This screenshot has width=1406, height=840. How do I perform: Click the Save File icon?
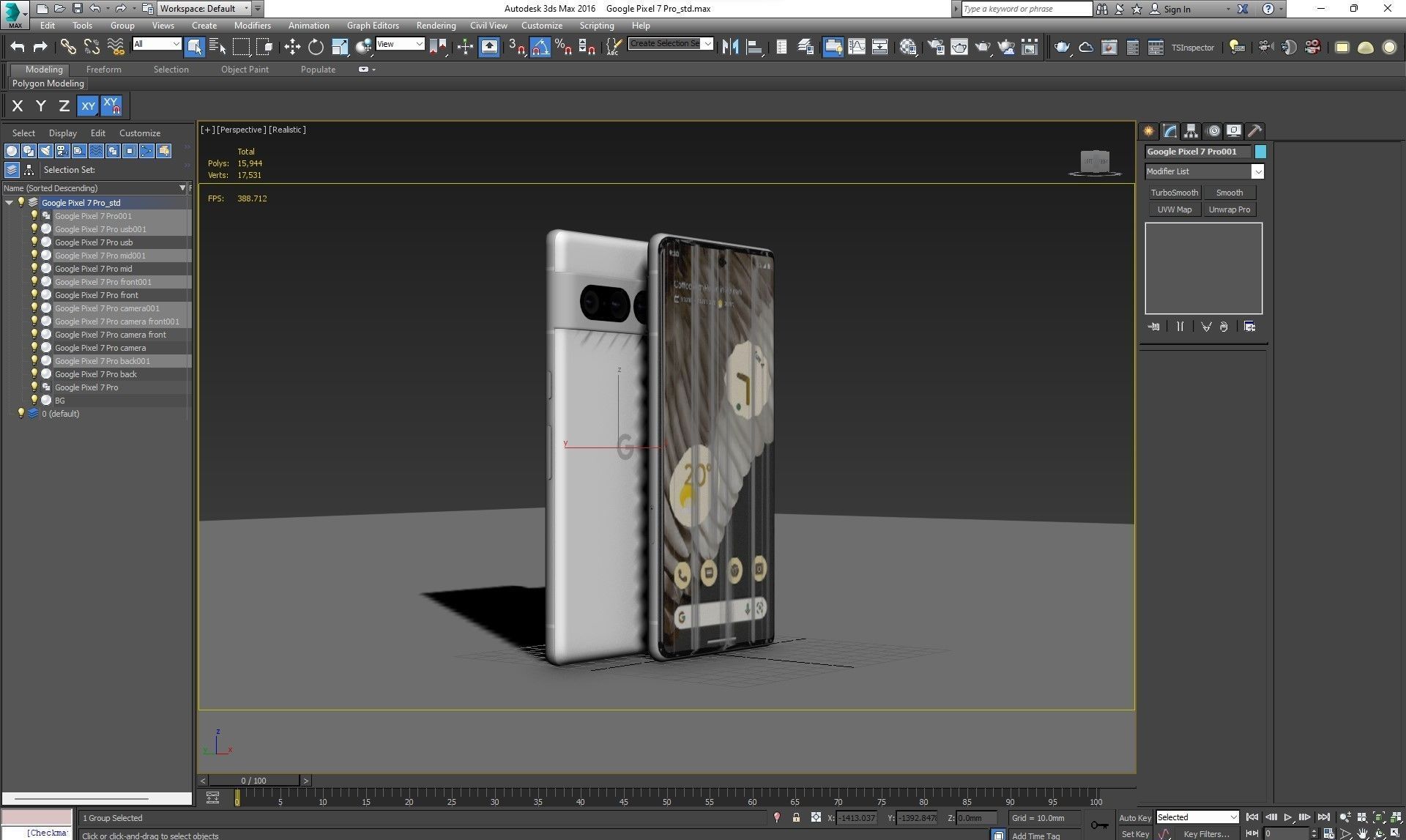(x=77, y=9)
